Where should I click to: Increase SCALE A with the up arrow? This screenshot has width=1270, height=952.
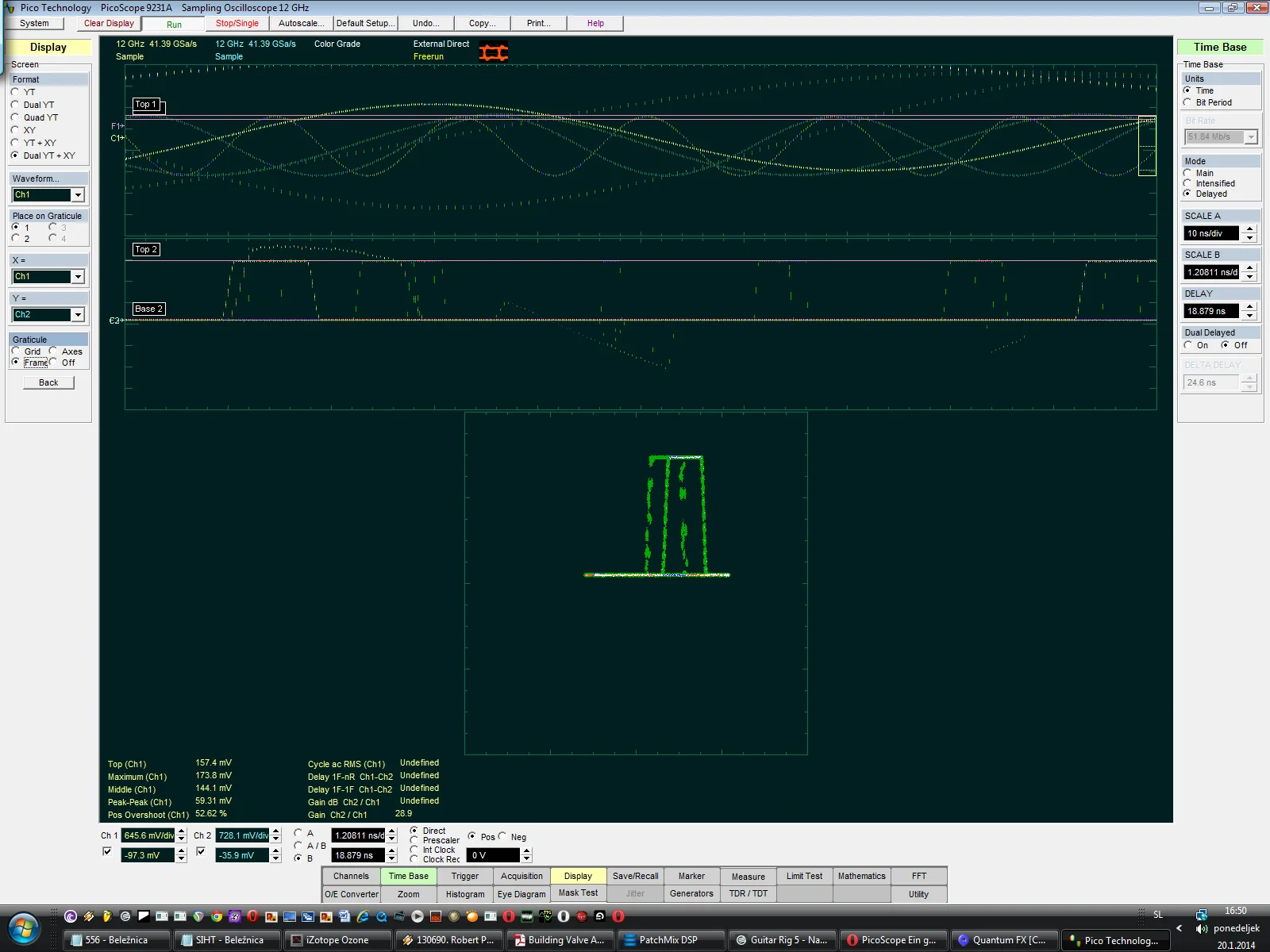point(1249,229)
